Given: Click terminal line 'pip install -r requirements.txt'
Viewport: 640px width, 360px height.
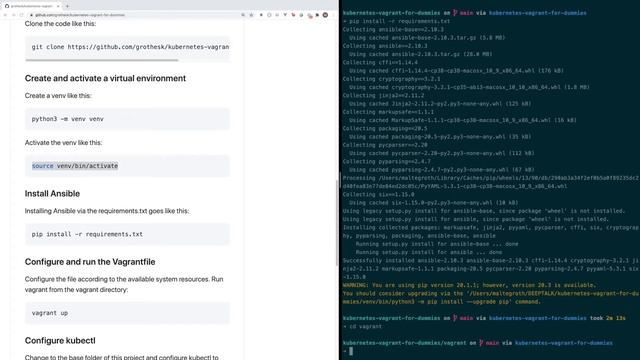Looking at the screenshot, I should tap(396, 21).
